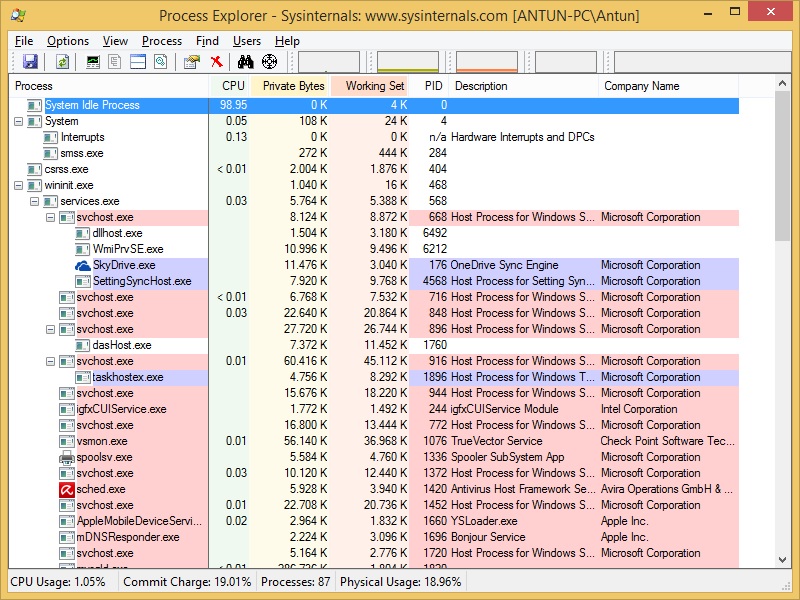Save the process list
Screen dimensions: 800x600
click(x=32, y=61)
